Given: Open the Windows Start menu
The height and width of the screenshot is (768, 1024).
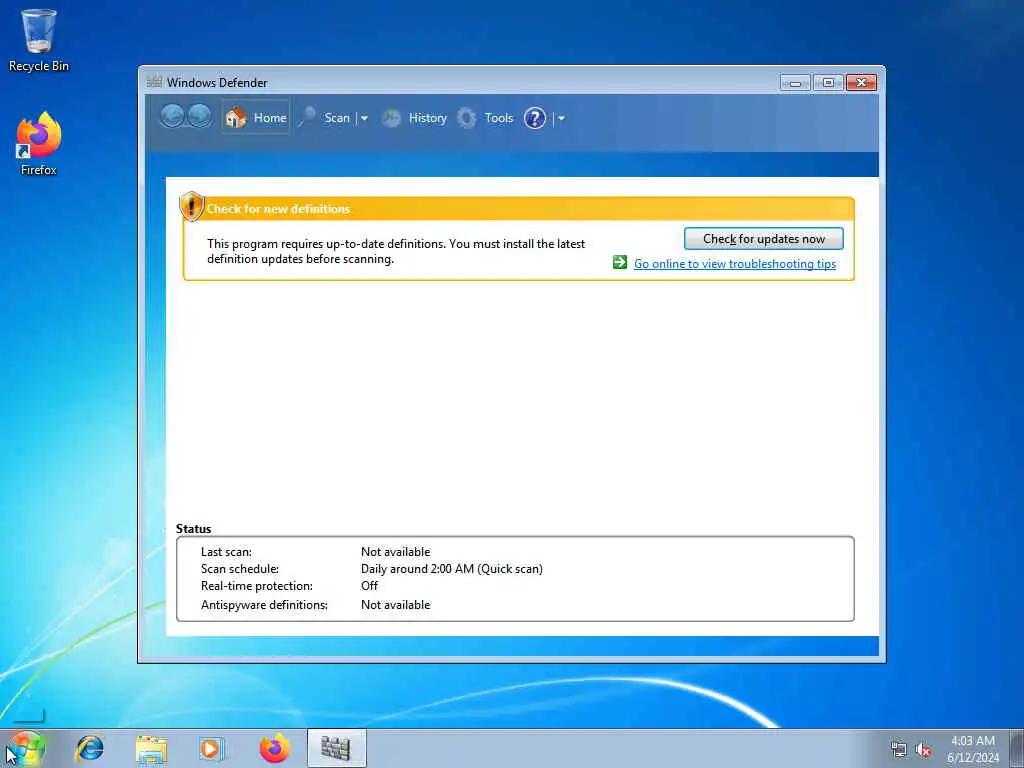Looking at the screenshot, I should [x=25, y=748].
